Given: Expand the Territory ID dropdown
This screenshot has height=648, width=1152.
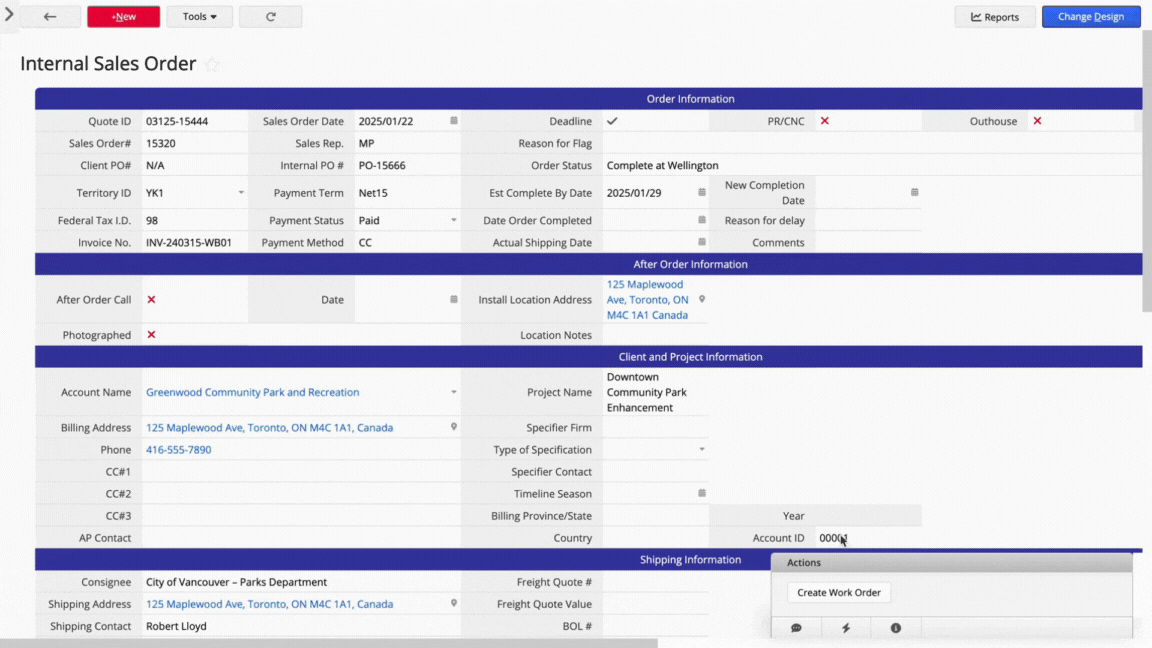Looking at the screenshot, I should coord(241,193).
